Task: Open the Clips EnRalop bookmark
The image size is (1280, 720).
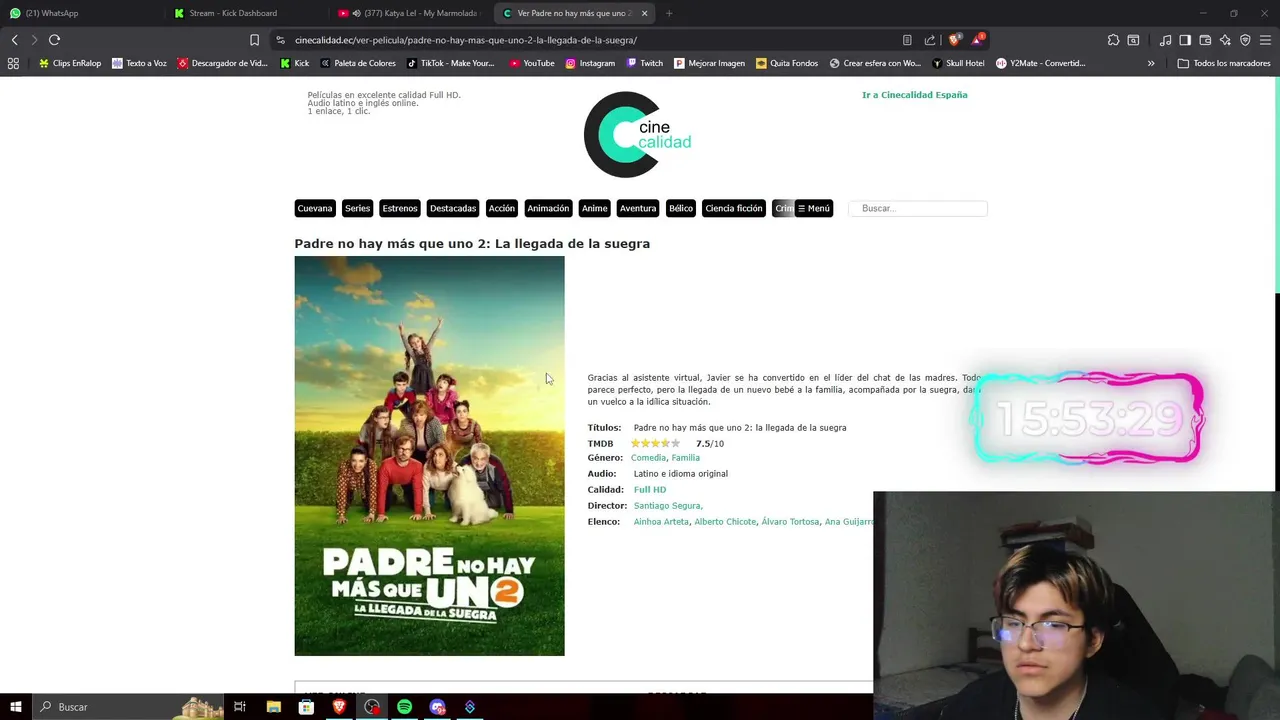Action: tap(70, 63)
